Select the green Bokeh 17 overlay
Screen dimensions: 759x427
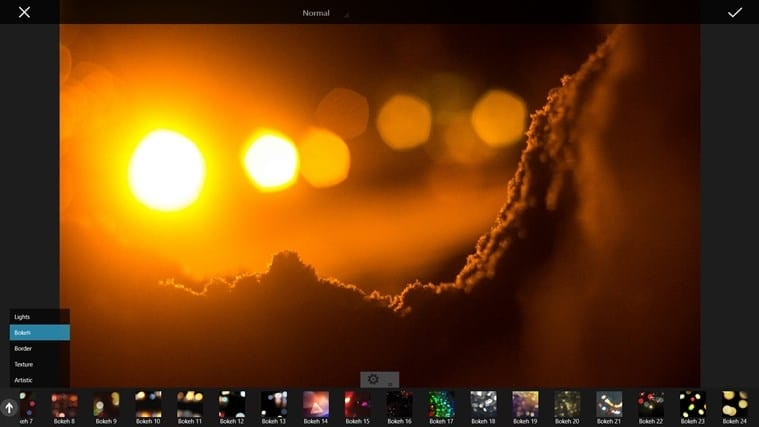(x=442, y=404)
